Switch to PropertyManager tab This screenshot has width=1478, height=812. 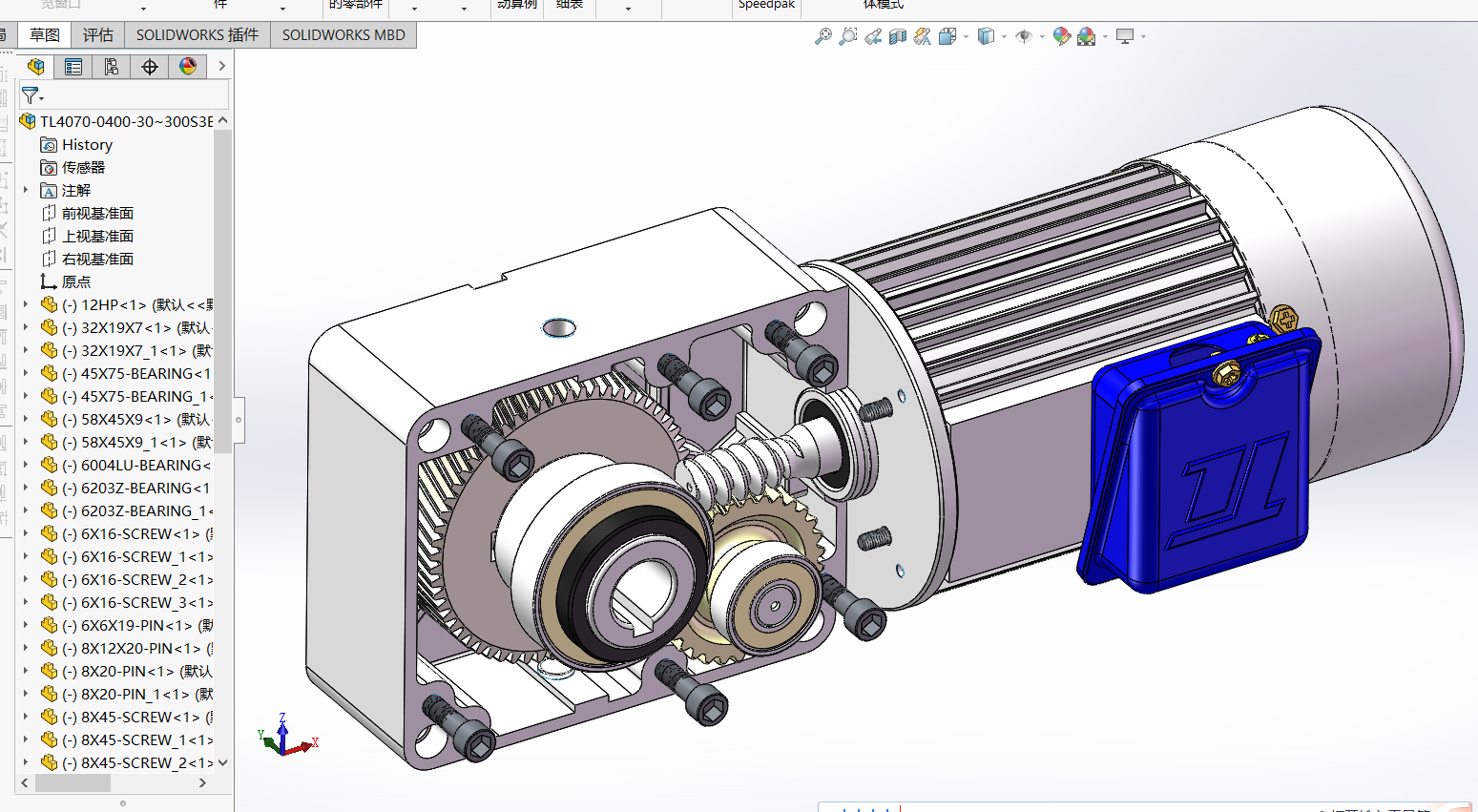tap(73, 67)
